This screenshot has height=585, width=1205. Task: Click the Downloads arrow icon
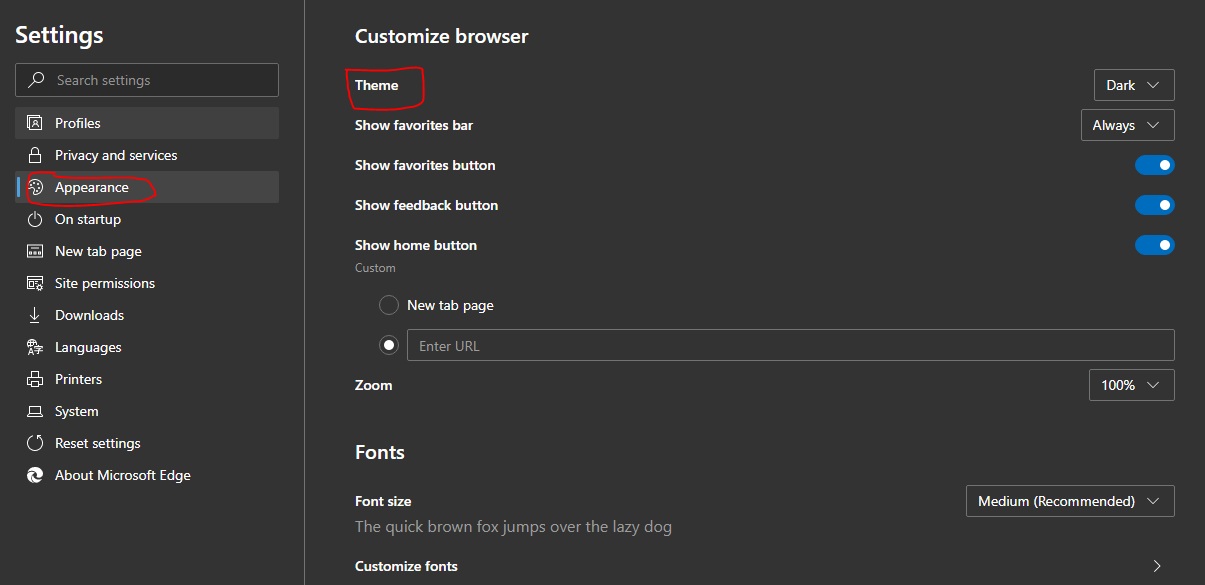coord(35,315)
